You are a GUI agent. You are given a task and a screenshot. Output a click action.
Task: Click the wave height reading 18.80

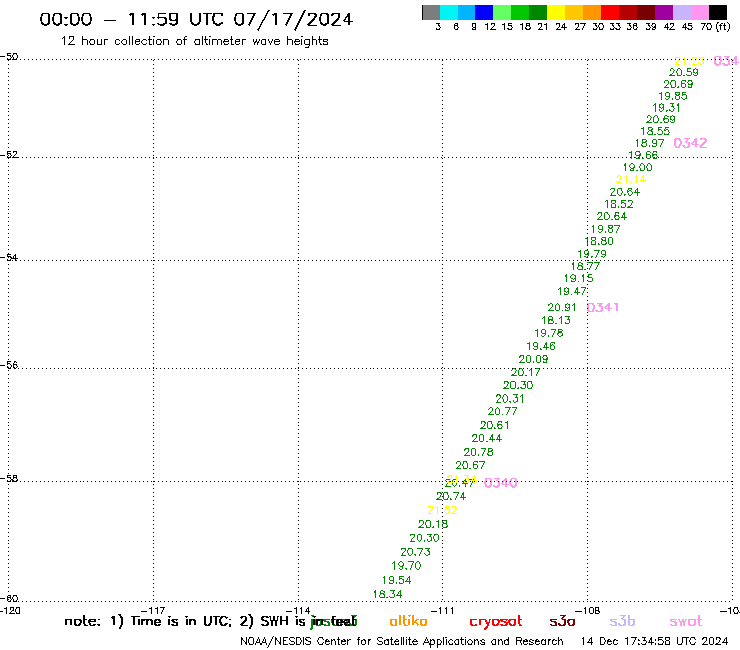[599, 241]
